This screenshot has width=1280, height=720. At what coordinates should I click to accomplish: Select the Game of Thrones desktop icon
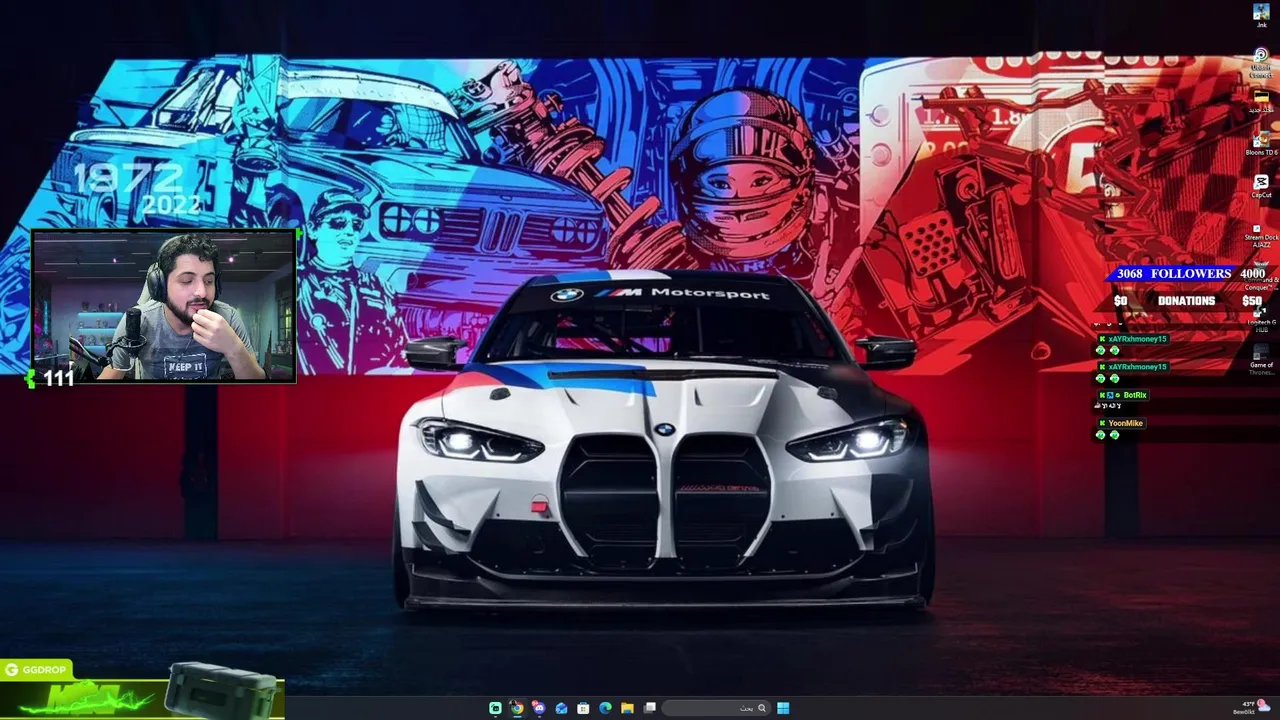pyautogui.click(x=1261, y=361)
